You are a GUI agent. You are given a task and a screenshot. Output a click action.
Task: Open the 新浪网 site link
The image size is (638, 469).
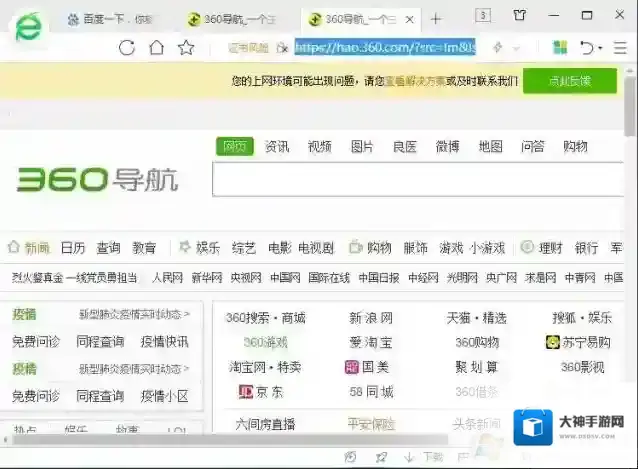371,318
